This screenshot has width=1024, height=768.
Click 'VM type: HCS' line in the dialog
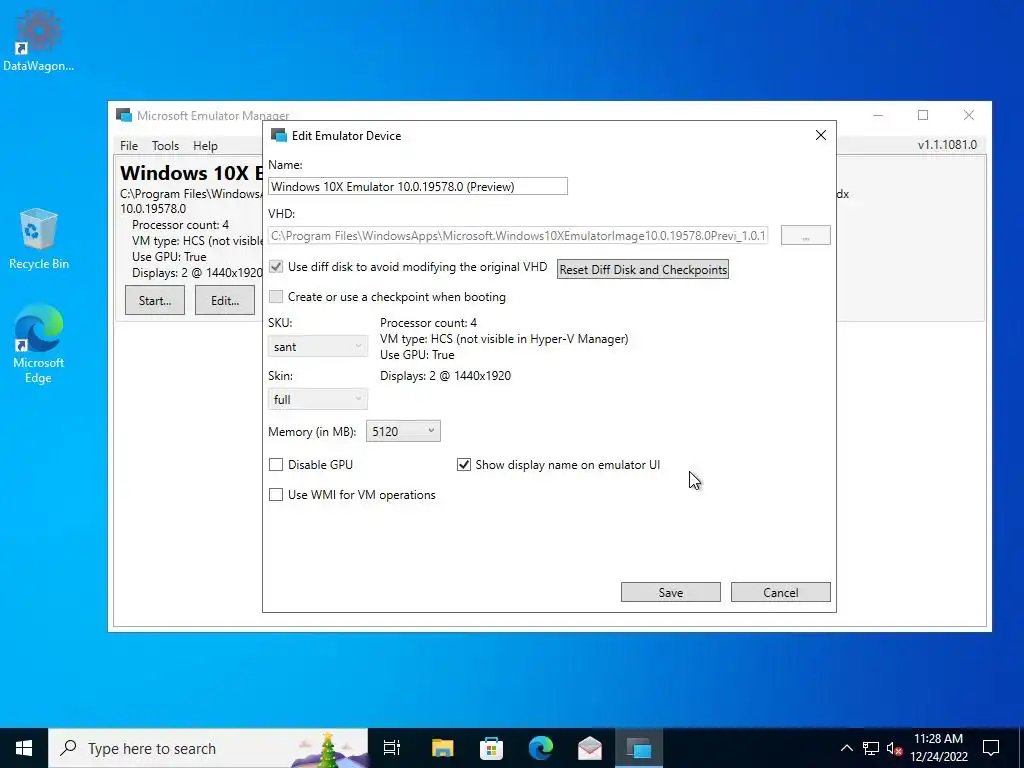(x=504, y=339)
